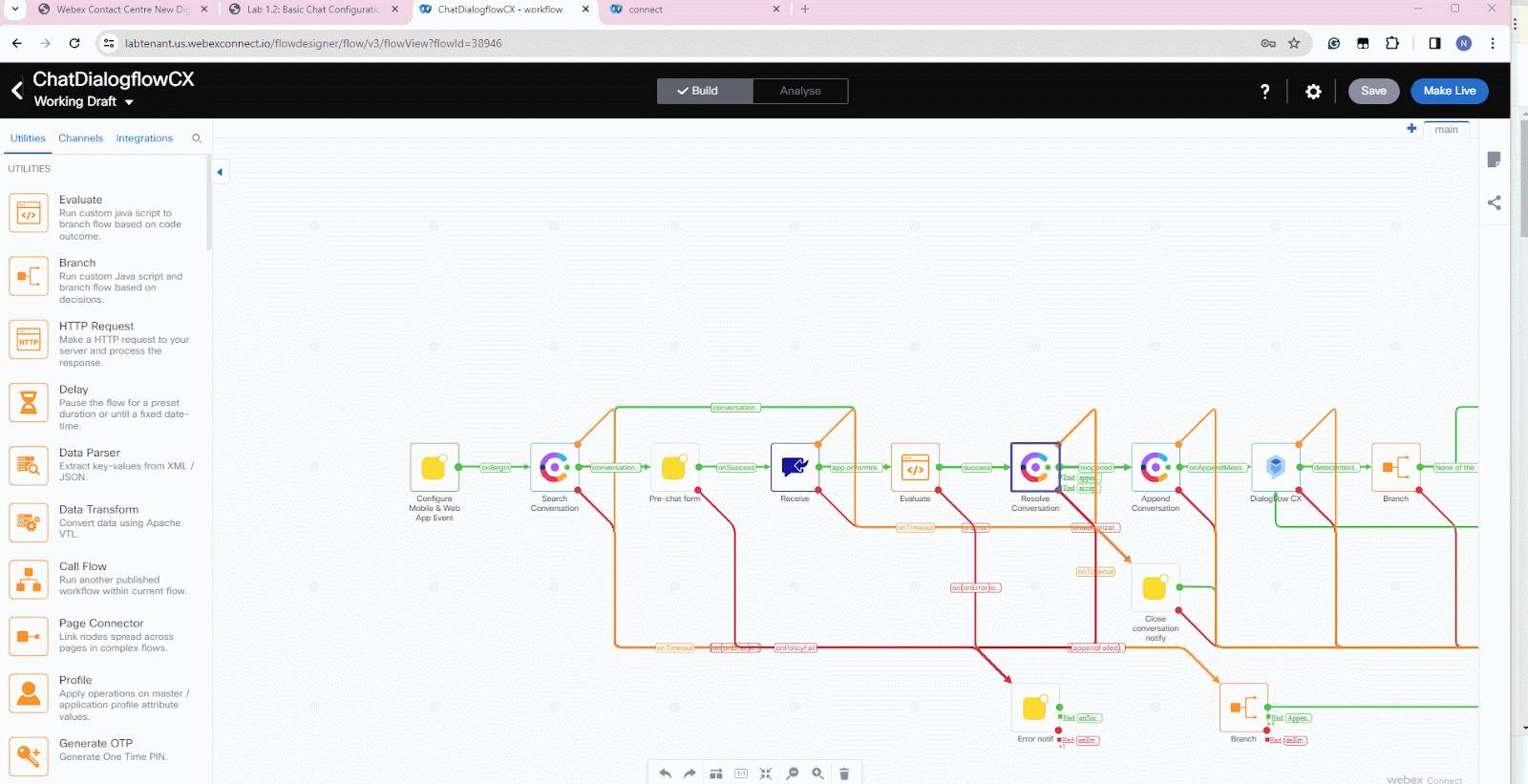1528x784 pixels.
Task: Switch to the connect browser tab
Action: (x=695, y=10)
